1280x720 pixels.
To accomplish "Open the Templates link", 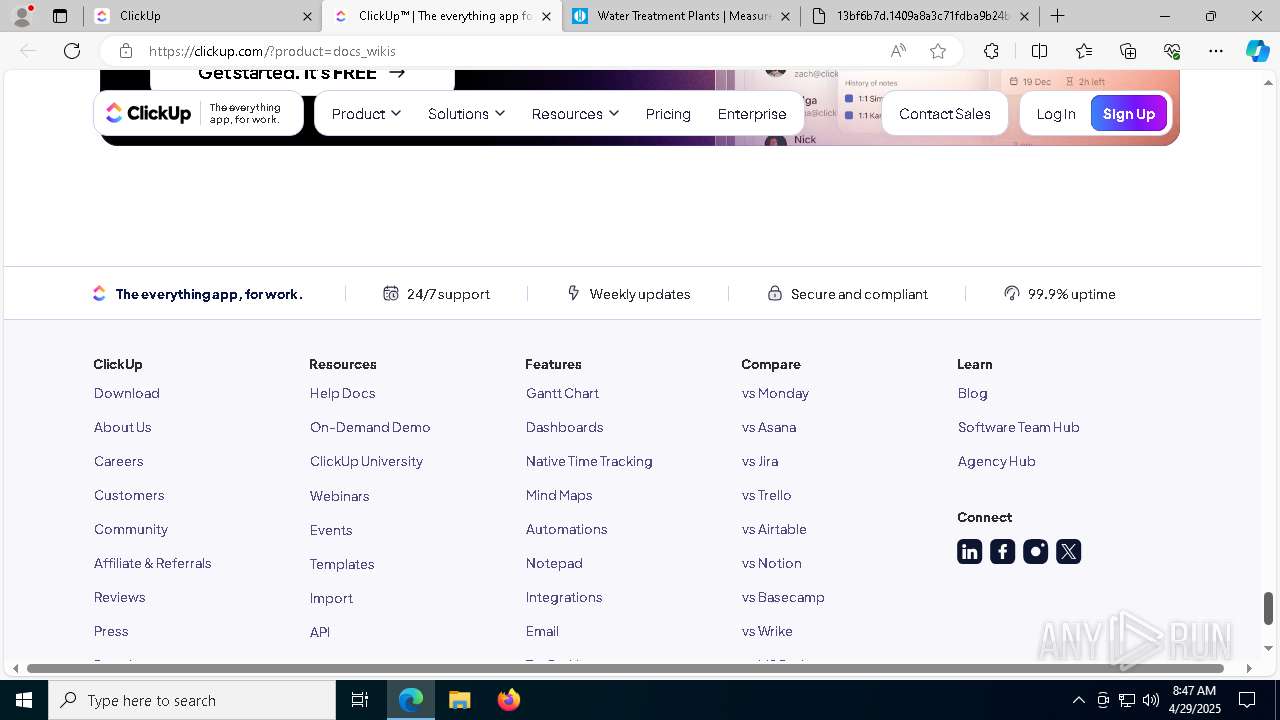I will pyautogui.click(x=342, y=564).
